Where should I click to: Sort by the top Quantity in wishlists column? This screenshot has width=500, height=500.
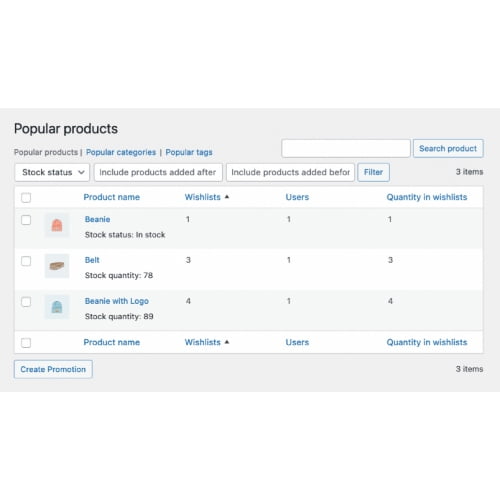pyautogui.click(x=427, y=197)
